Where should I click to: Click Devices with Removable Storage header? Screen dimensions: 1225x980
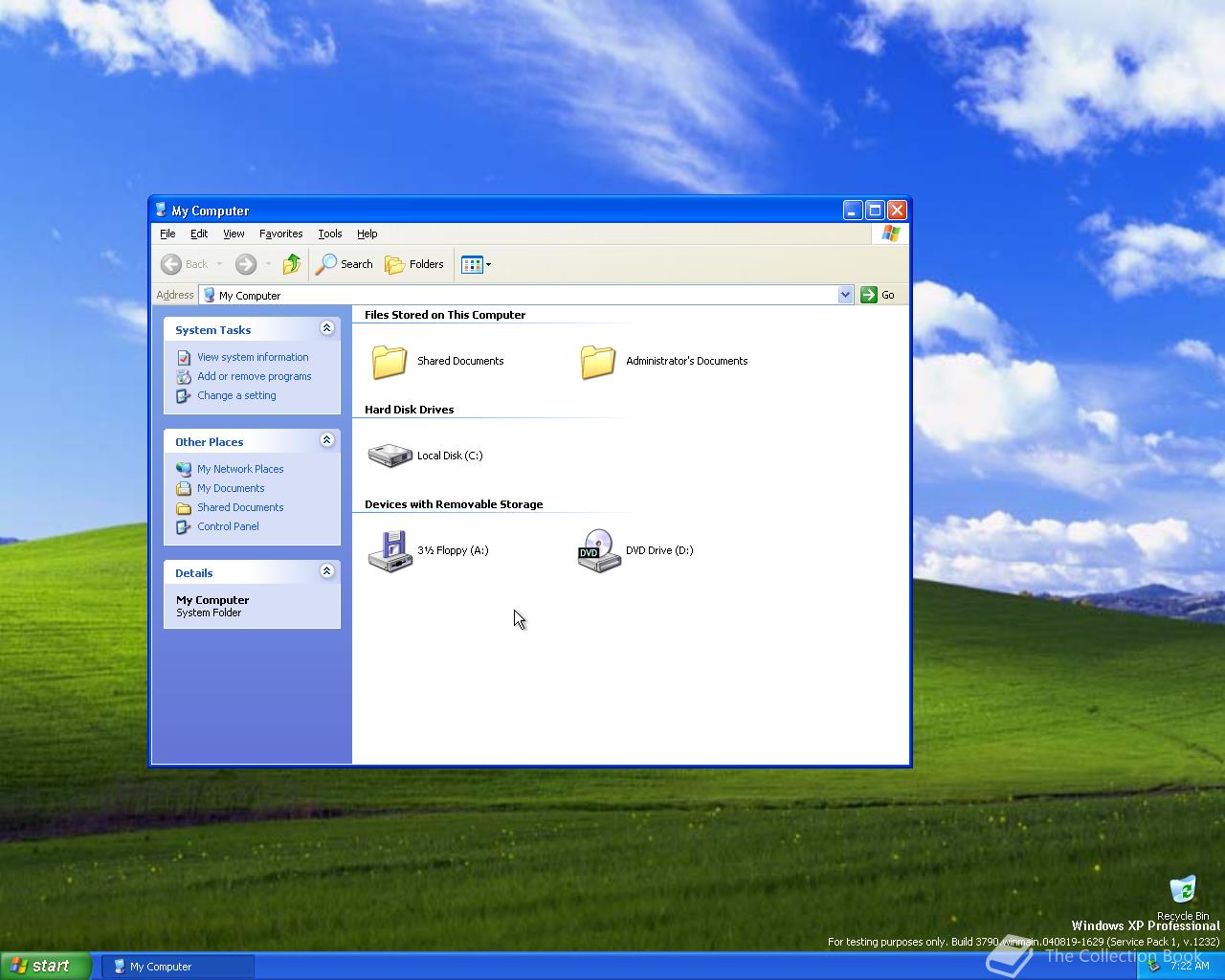tap(454, 504)
